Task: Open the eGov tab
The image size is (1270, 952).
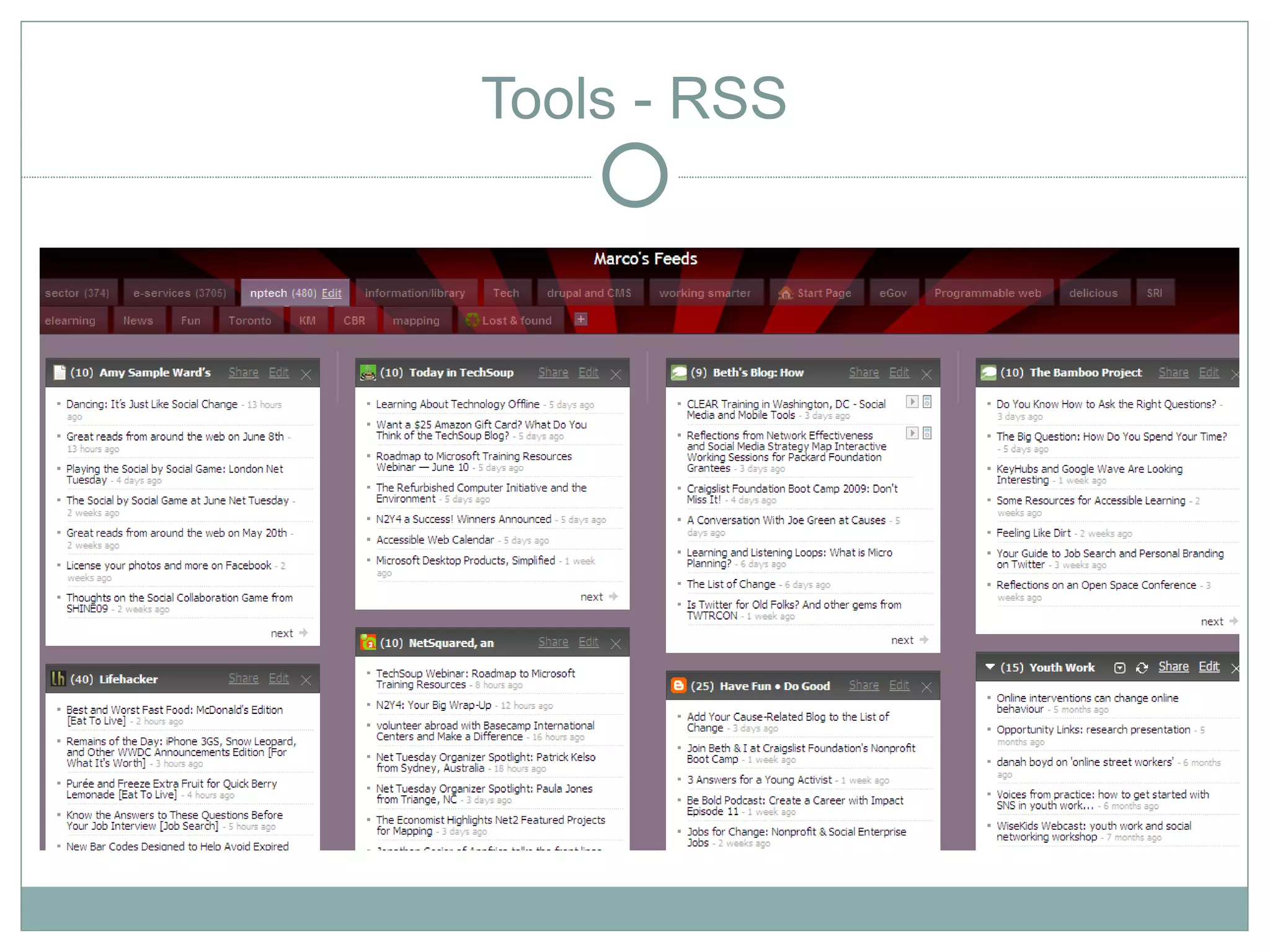Action: click(x=894, y=293)
